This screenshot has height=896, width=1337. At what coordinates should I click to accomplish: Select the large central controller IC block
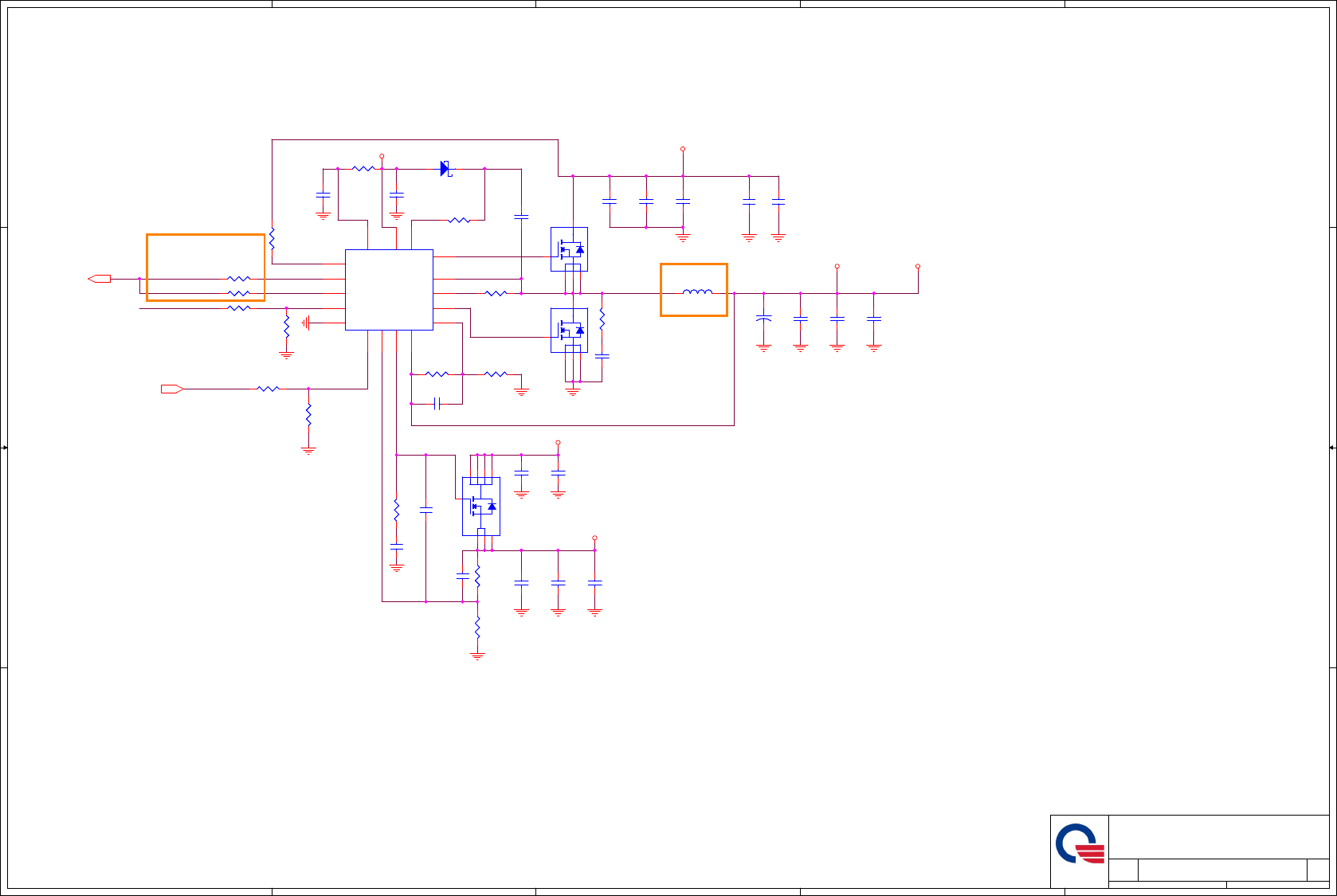point(389,290)
